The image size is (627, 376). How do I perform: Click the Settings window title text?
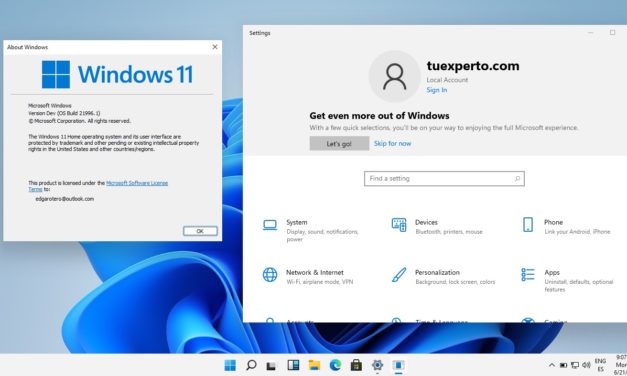coord(260,33)
